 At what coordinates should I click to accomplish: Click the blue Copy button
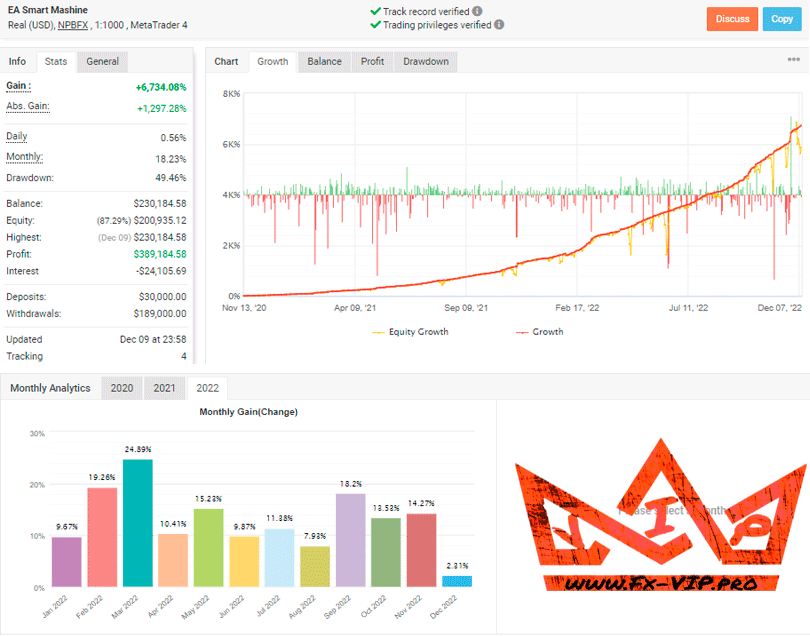point(782,18)
